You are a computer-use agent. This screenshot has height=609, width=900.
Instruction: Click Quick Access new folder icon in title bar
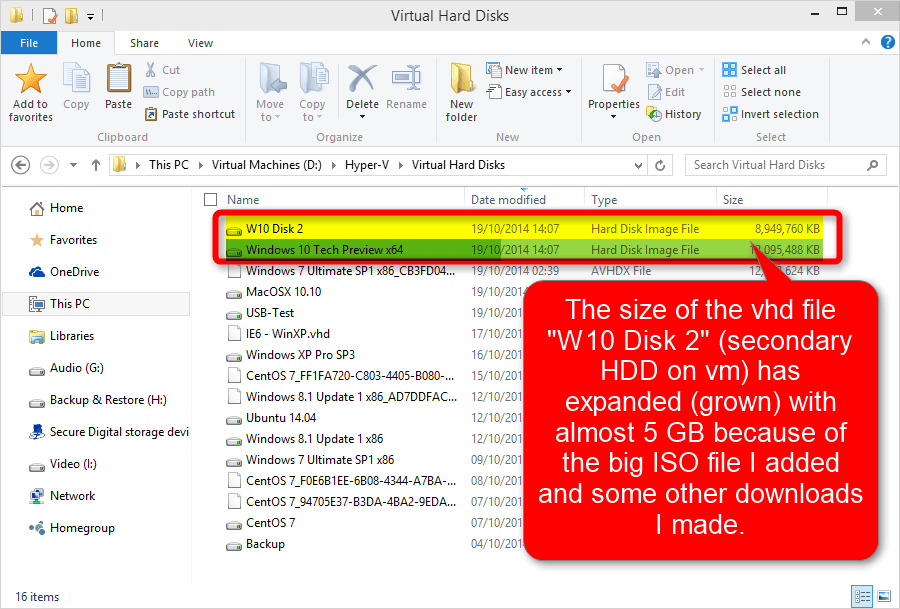point(71,15)
